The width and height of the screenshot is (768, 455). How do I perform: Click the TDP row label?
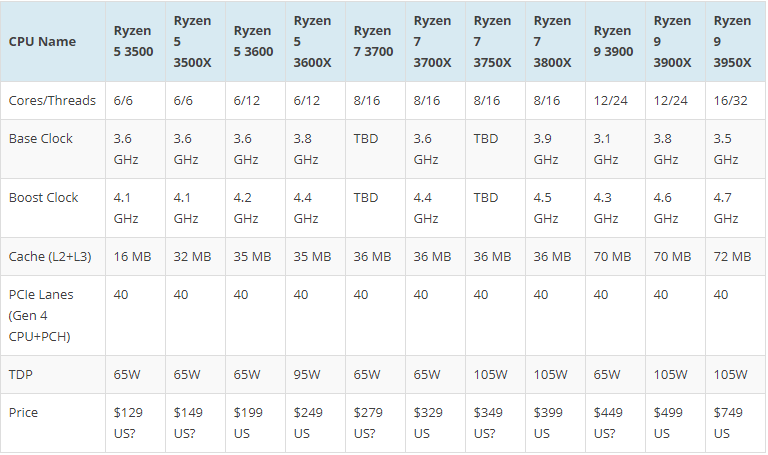[x=53, y=375]
